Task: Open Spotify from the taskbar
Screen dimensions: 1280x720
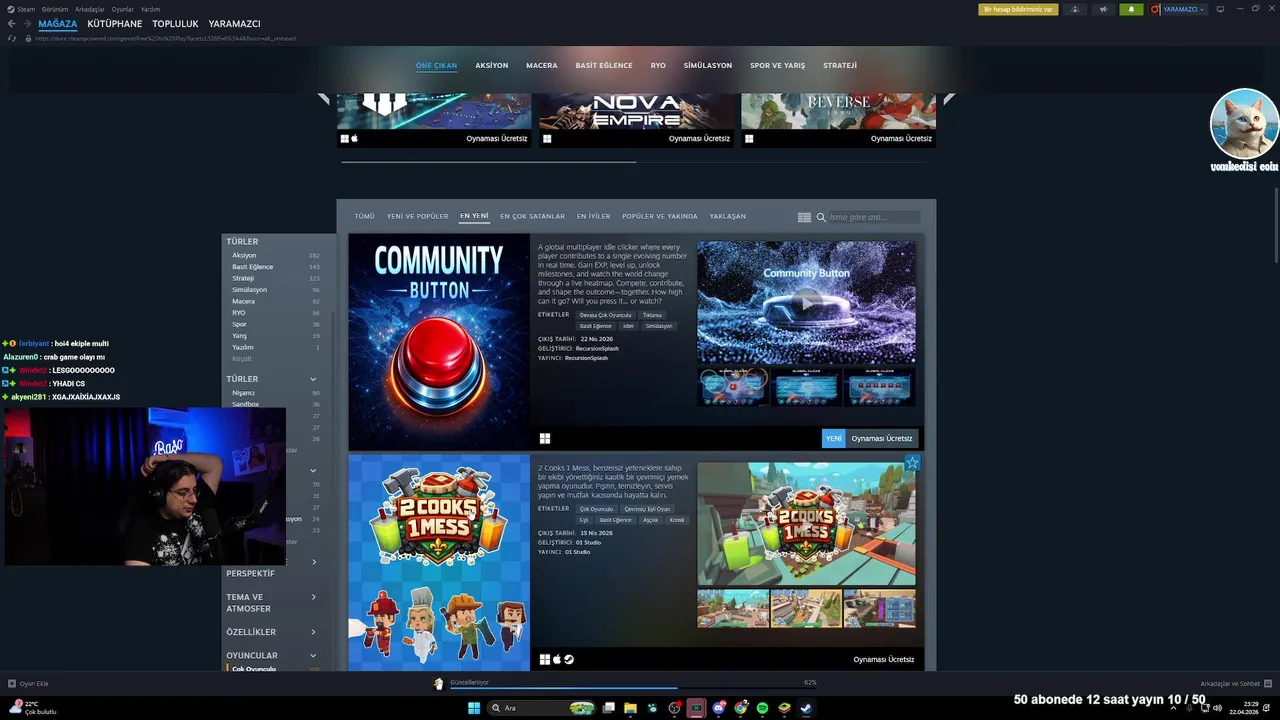Action: 762,708
